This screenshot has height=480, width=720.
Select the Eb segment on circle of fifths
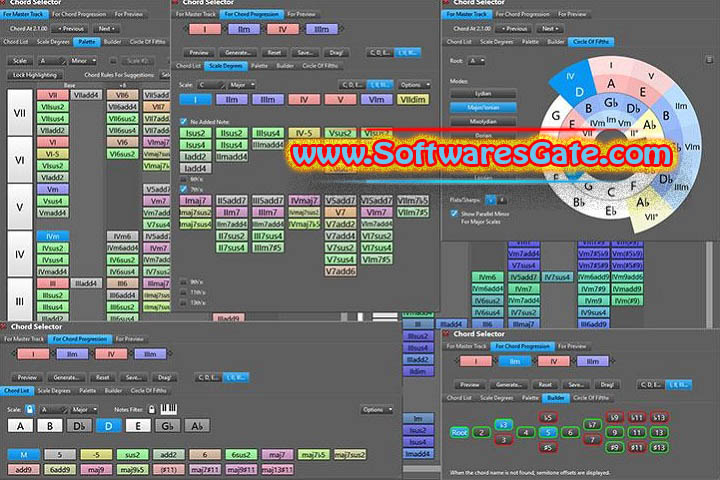pos(611,211)
